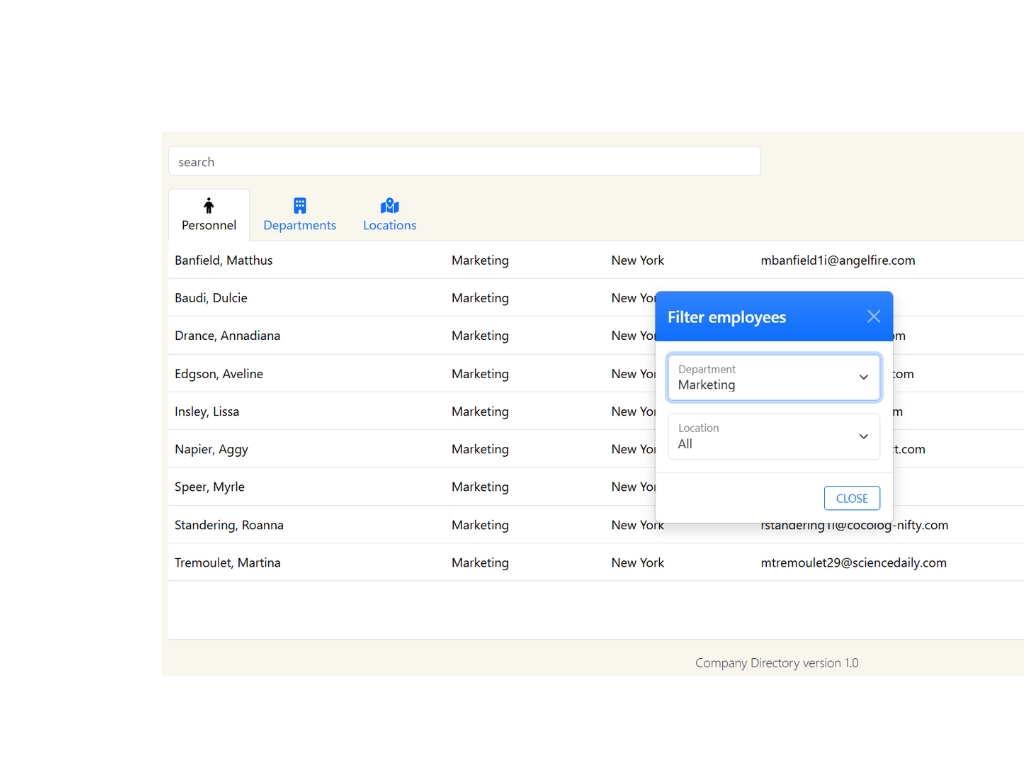
Task: Click the CLOSE button in the filter dialog
Action: pyautogui.click(x=851, y=497)
